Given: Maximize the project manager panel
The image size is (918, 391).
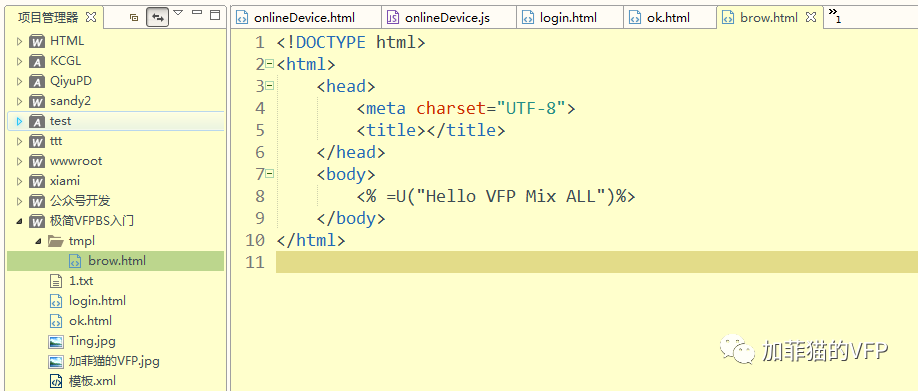Looking at the screenshot, I should [x=215, y=15].
